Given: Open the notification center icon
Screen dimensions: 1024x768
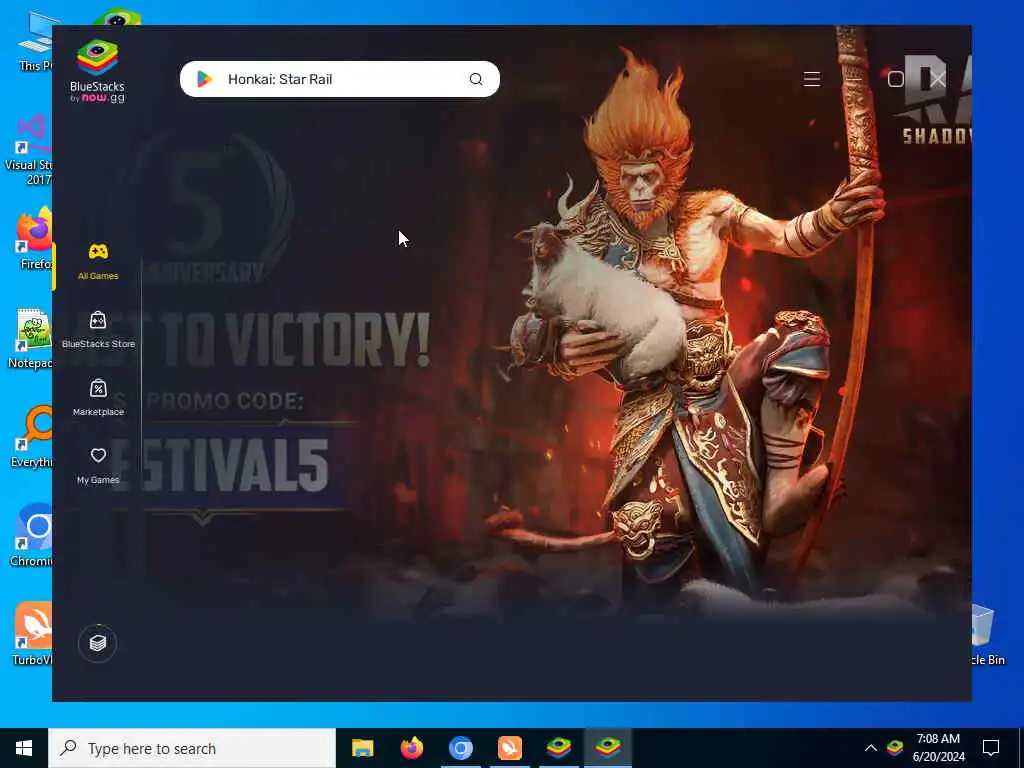Looking at the screenshot, I should click(991, 748).
